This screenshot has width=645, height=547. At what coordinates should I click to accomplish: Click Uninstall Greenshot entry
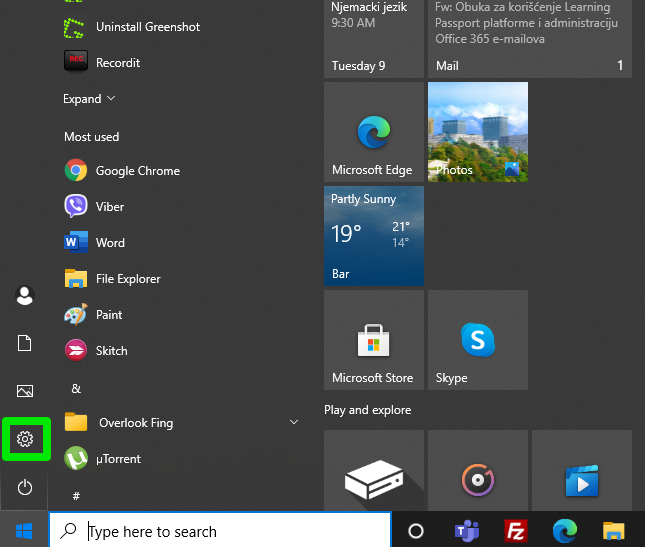(132, 27)
